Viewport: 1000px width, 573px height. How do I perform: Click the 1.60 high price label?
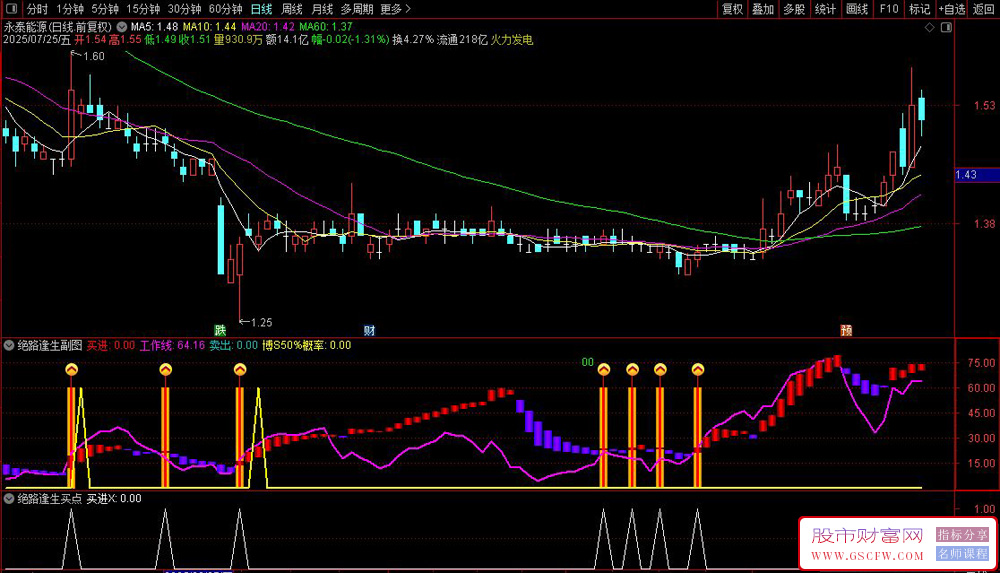pyautogui.click(x=93, y=56)
